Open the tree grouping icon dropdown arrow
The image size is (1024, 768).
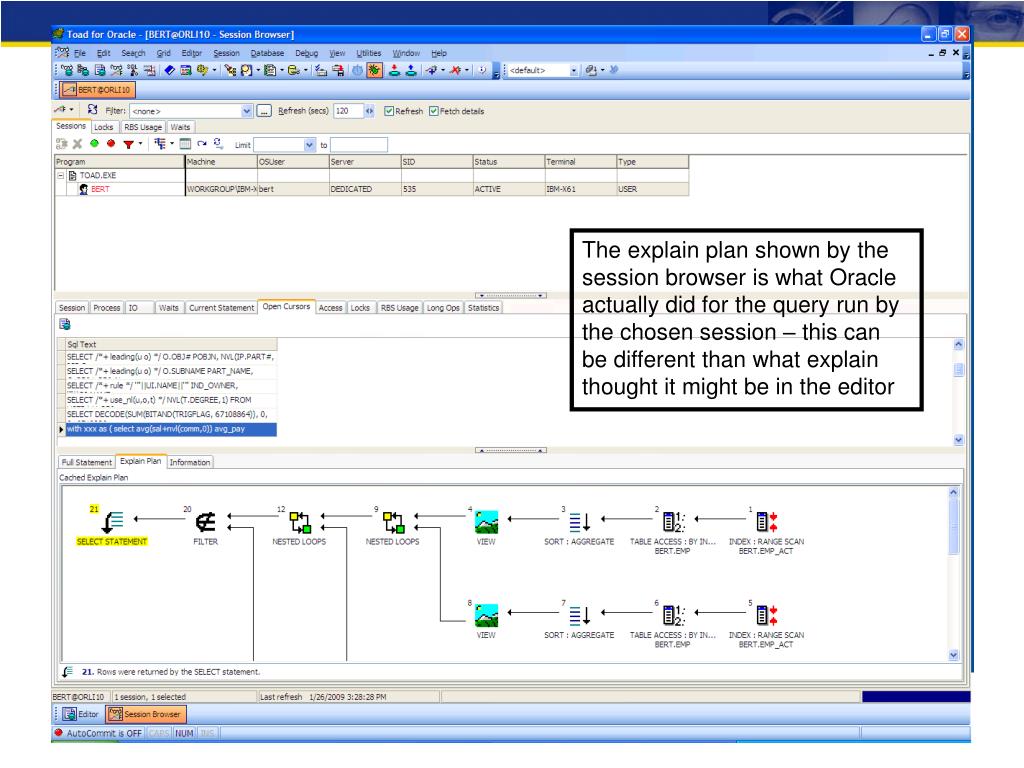(172, 144)
